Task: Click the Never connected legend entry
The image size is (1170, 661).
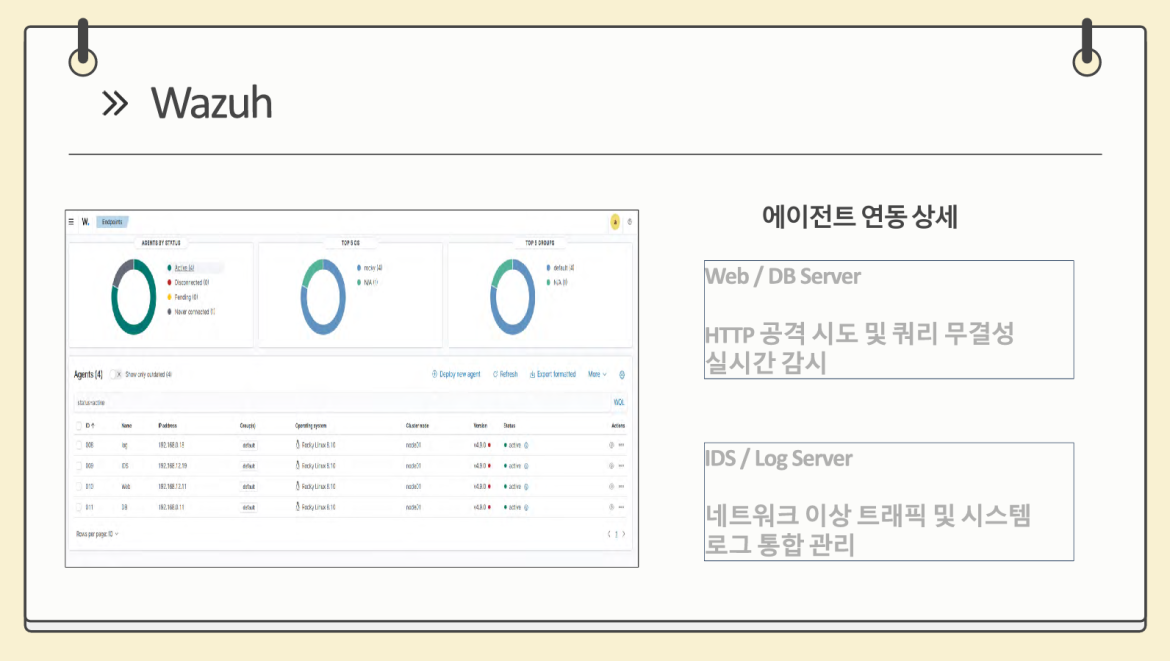Action: [x=192, y=312]
